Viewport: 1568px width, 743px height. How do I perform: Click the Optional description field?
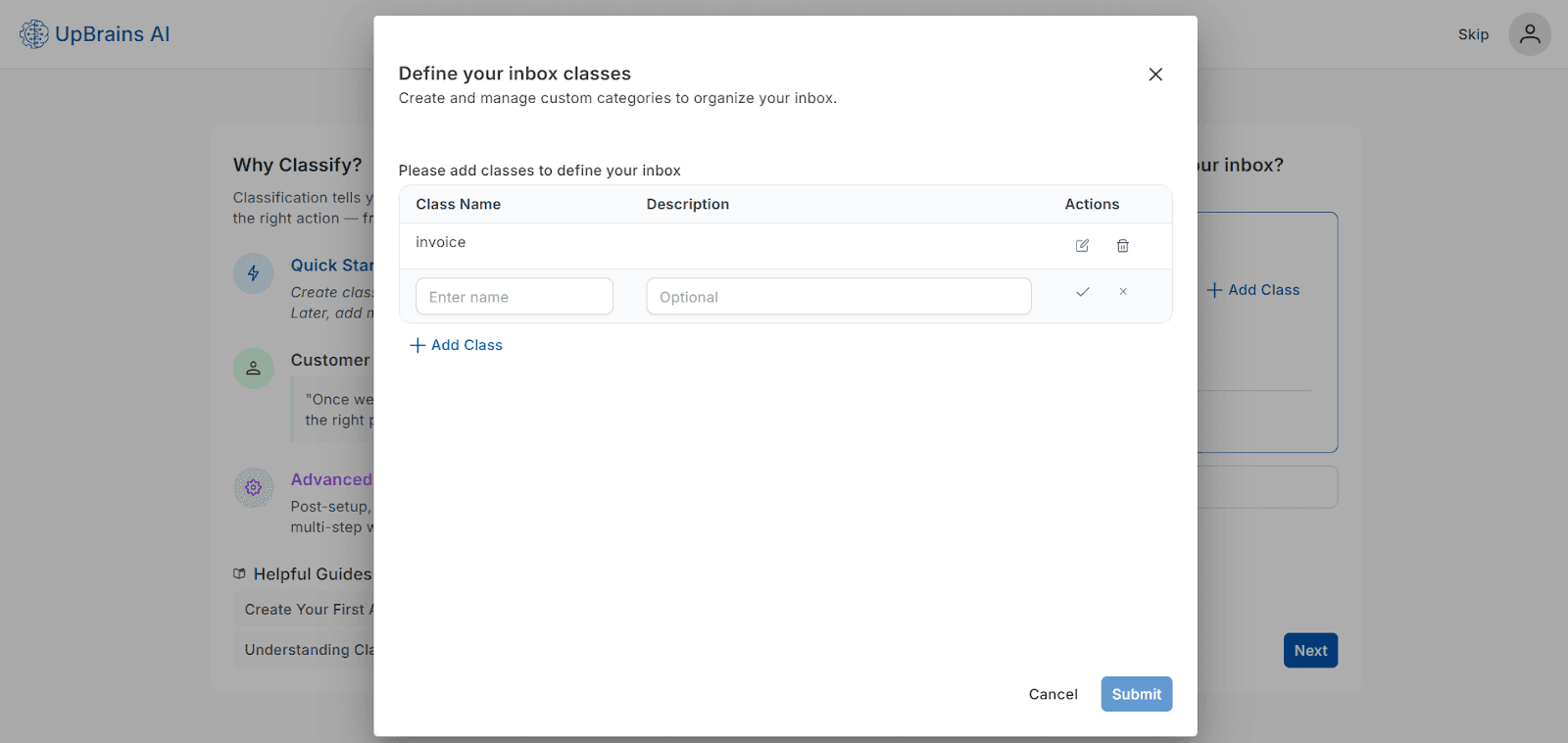click(838, 297)
